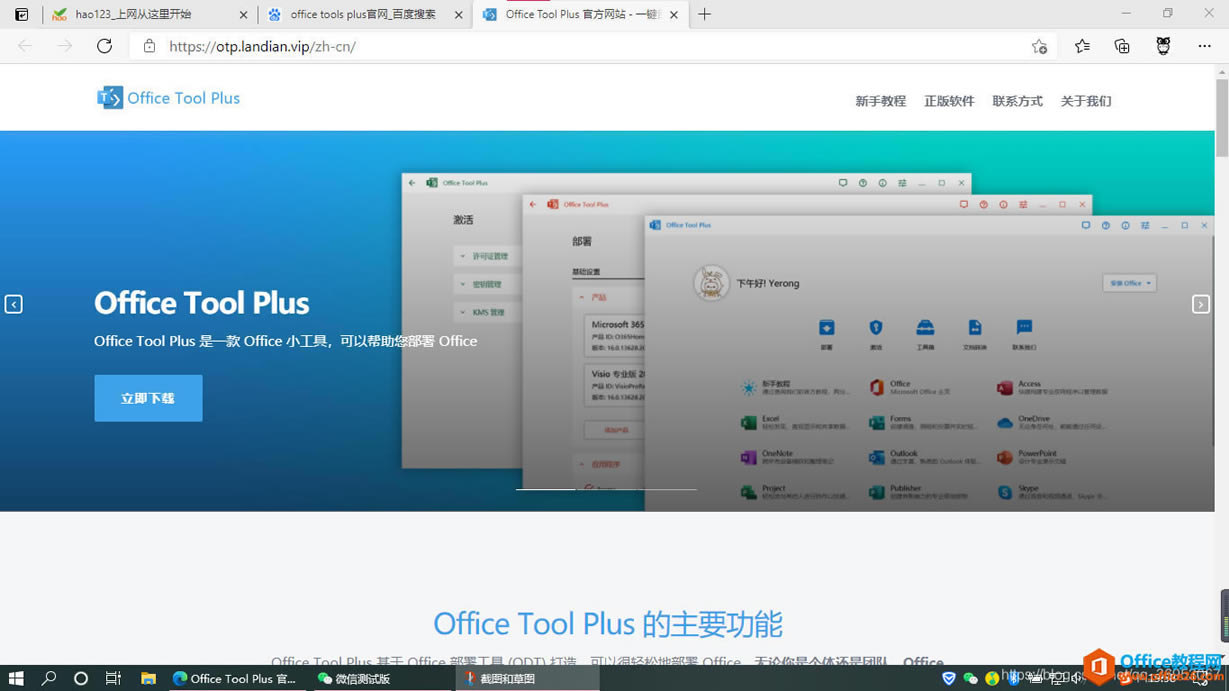Viewport: 1229px width, 691px height.
Task: Click the 新手教程 starburst icon
Action: 748,386
